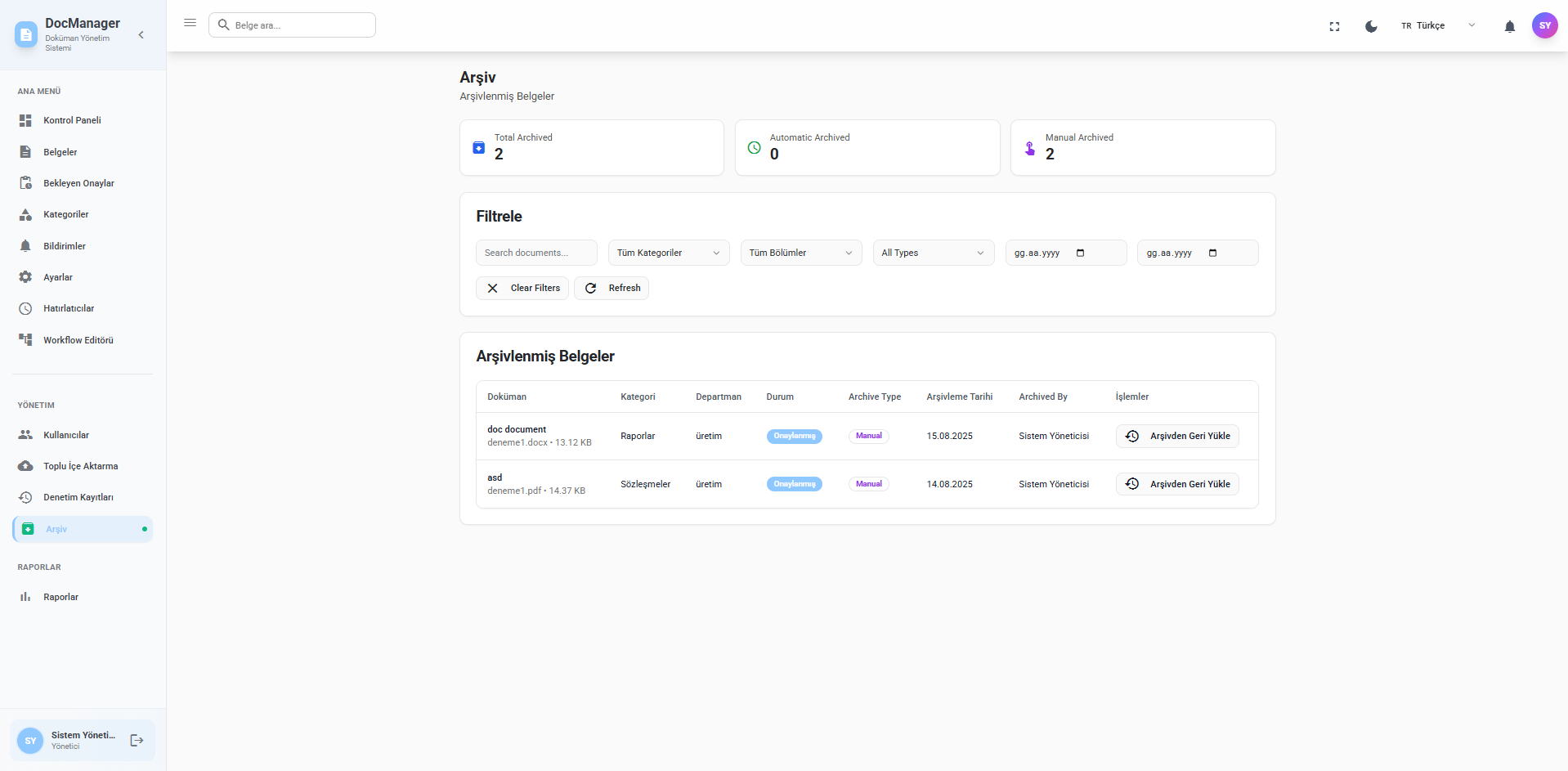1568x771 pixels.
Task: Expand the Tüm Kategoriler dropdown
Action: point(668,253)
